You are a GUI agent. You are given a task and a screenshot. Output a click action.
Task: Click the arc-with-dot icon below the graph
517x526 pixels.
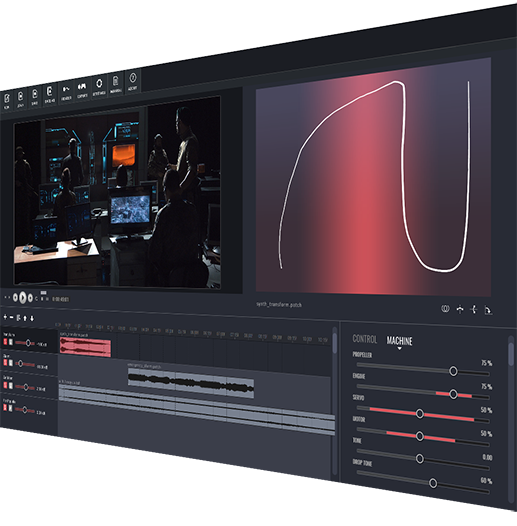click(x=460, y=309)
